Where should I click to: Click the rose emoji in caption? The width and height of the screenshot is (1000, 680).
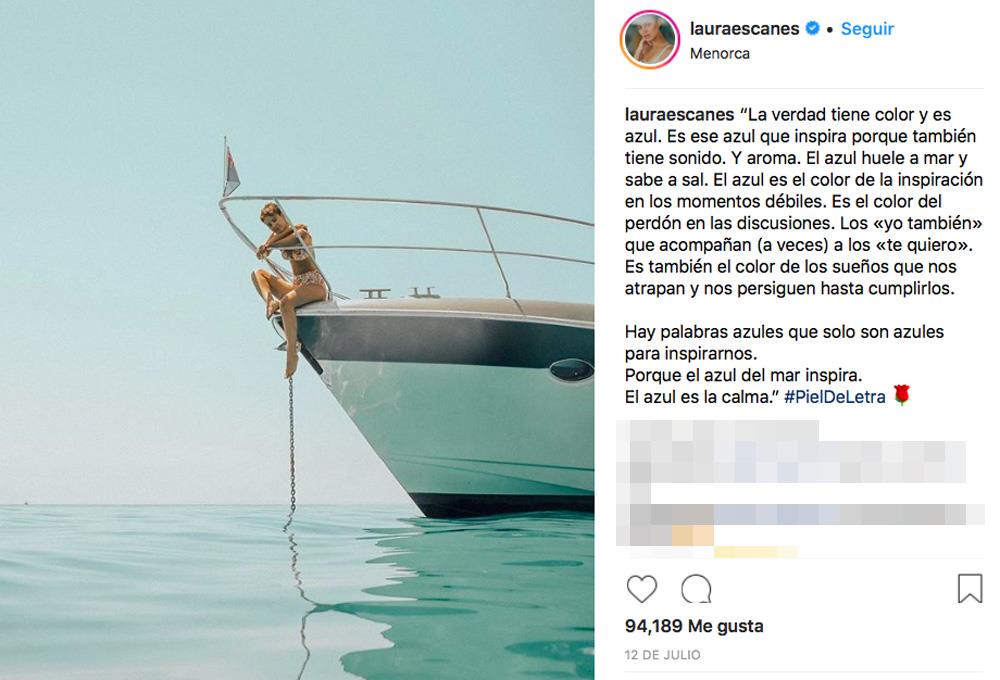901,395
